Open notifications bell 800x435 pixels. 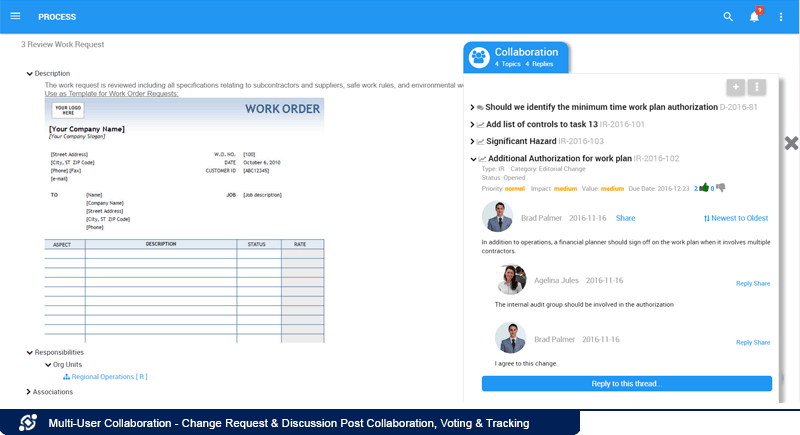[755, 17]
